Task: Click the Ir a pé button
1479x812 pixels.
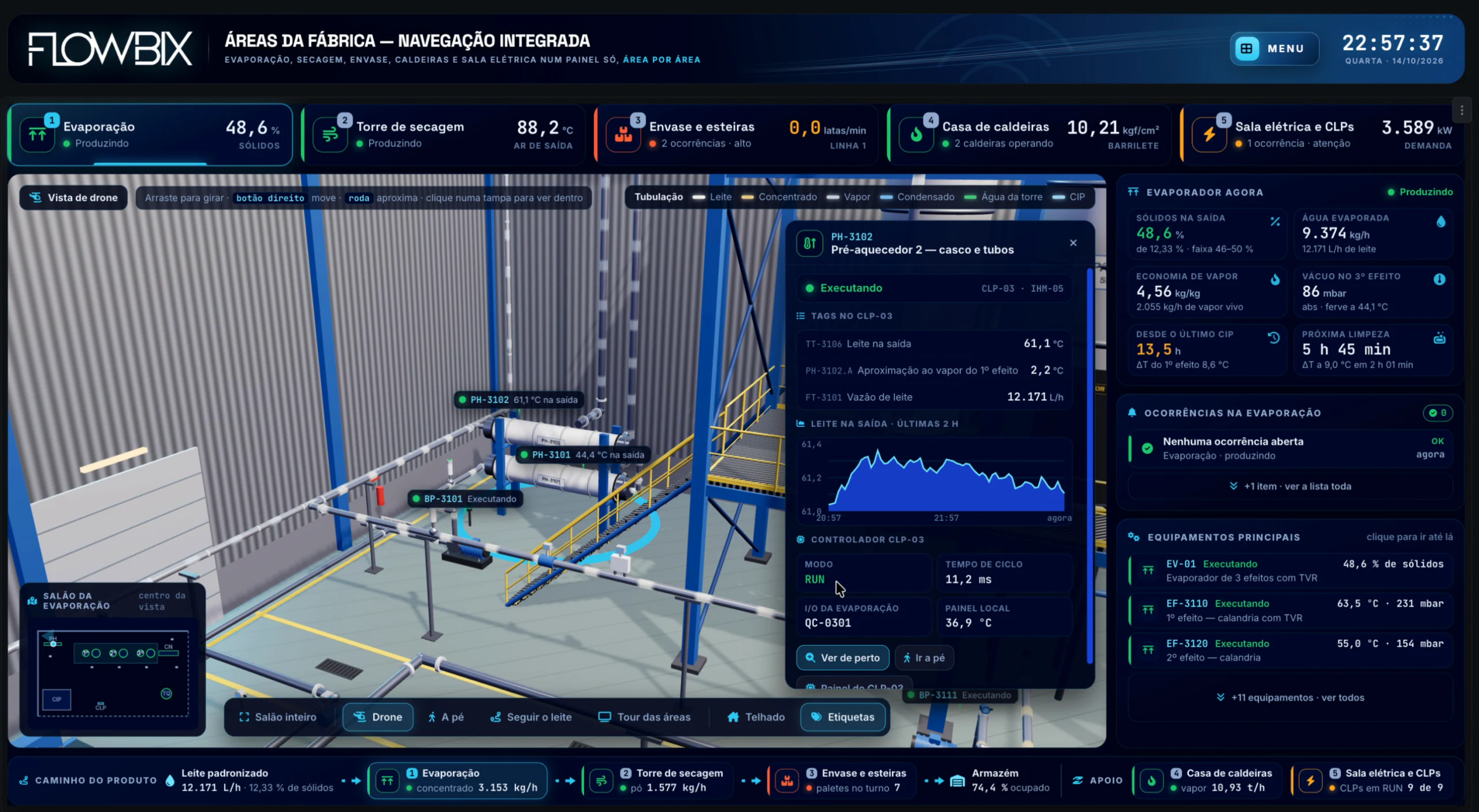Action: click(924, 657)
